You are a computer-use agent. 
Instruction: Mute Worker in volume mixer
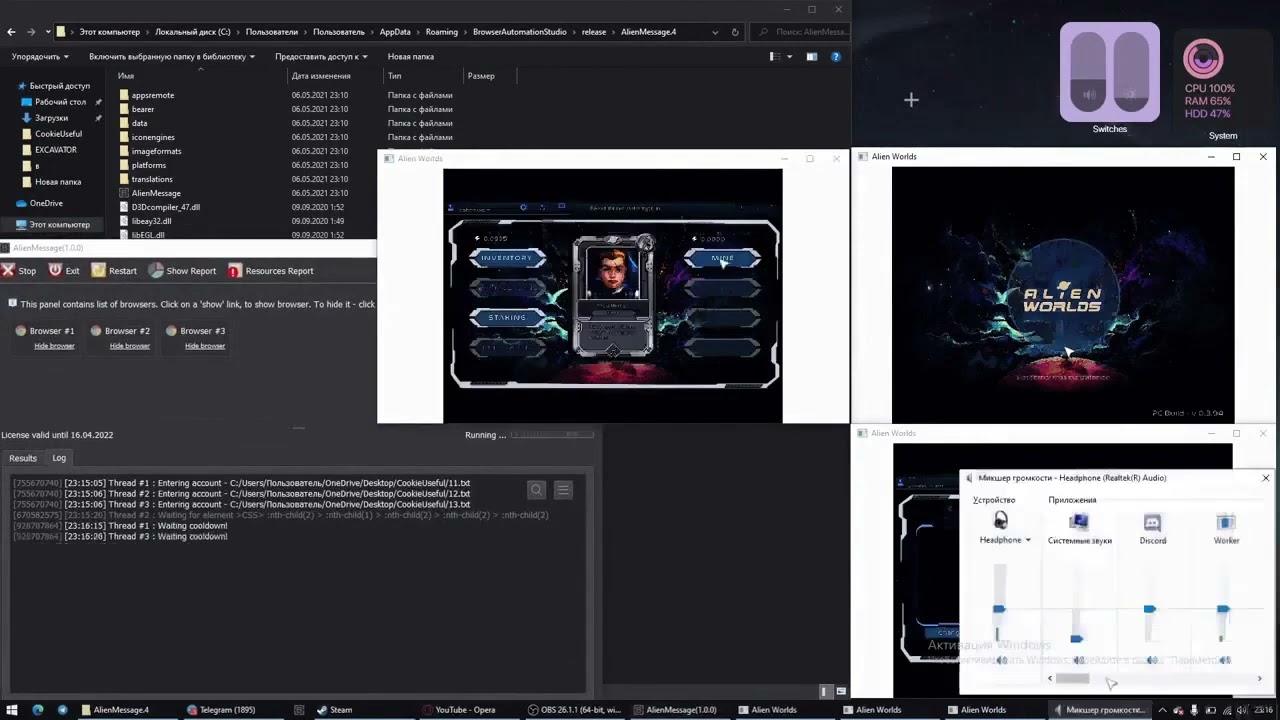1225,660
